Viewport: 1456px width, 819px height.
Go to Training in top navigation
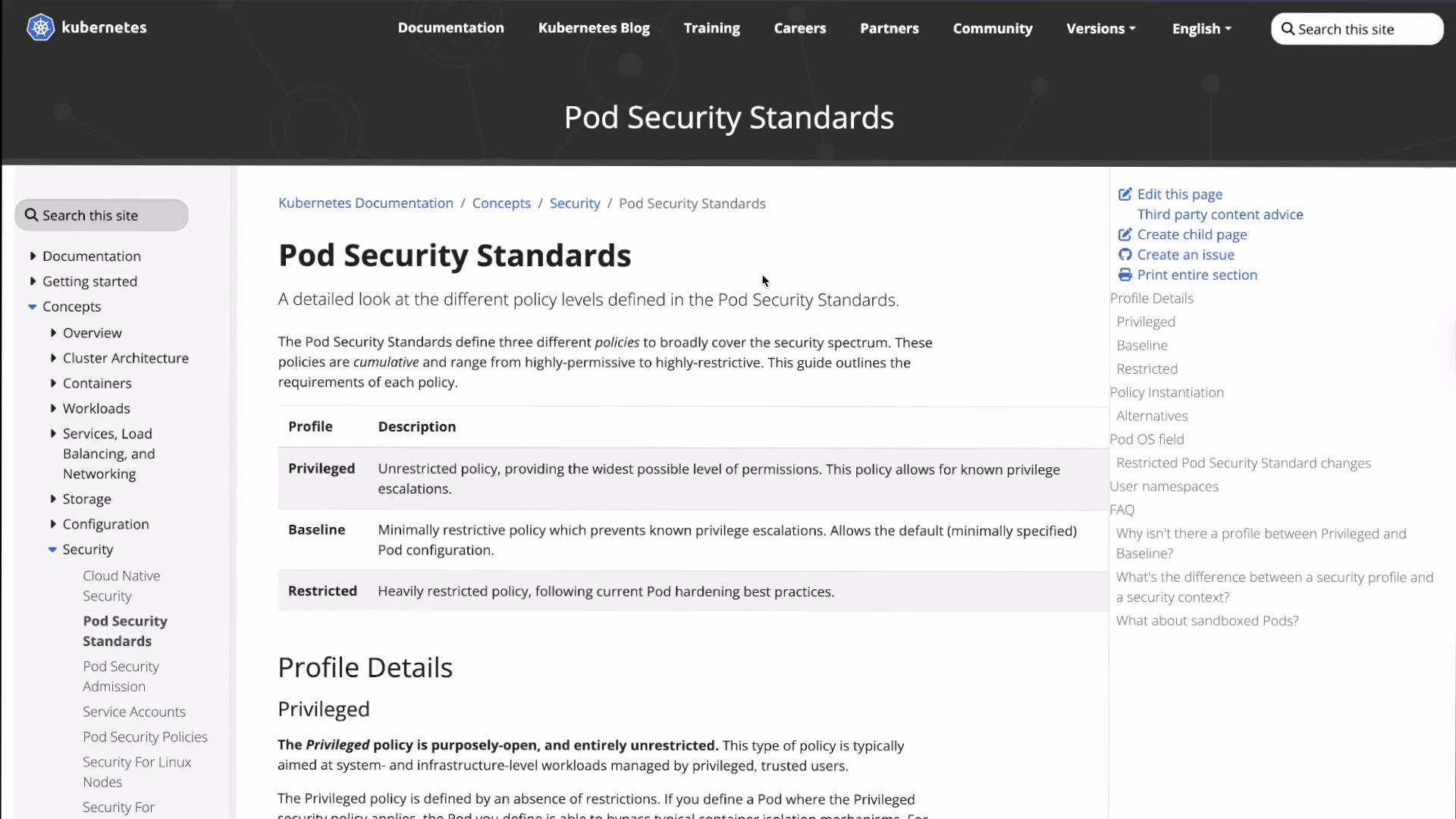[711, 28]
